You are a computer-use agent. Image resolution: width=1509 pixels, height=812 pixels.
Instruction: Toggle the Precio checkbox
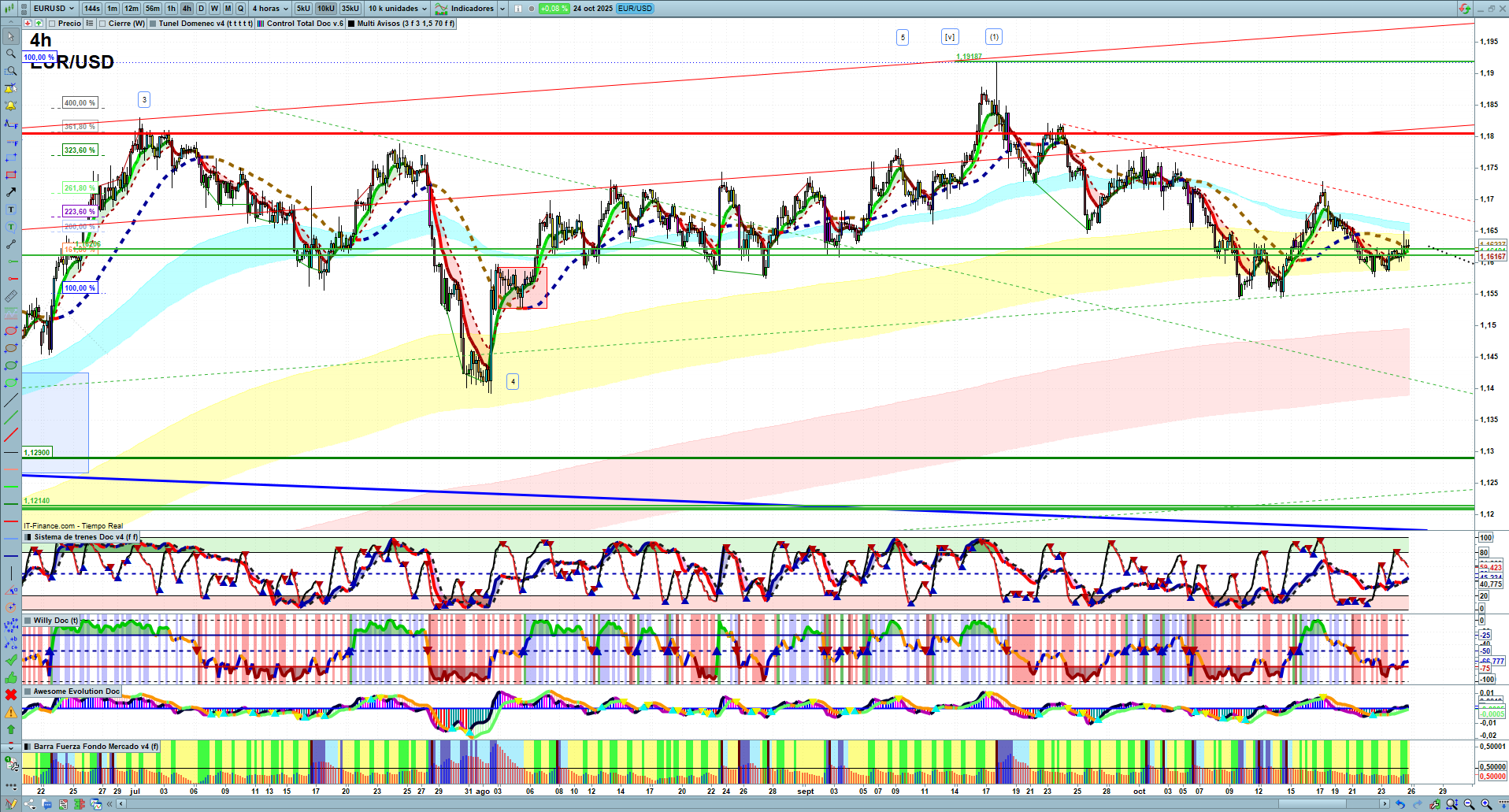click(52, 24)
